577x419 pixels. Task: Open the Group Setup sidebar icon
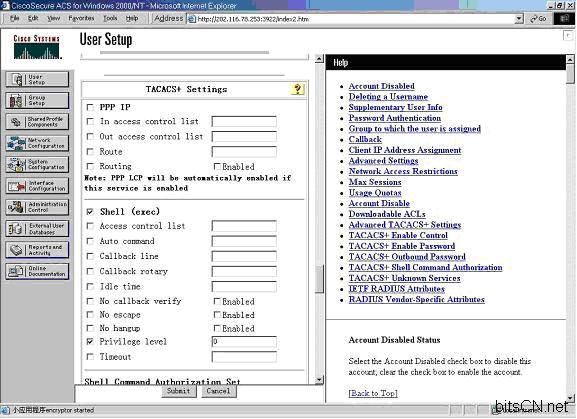click(x=37, y=100)
